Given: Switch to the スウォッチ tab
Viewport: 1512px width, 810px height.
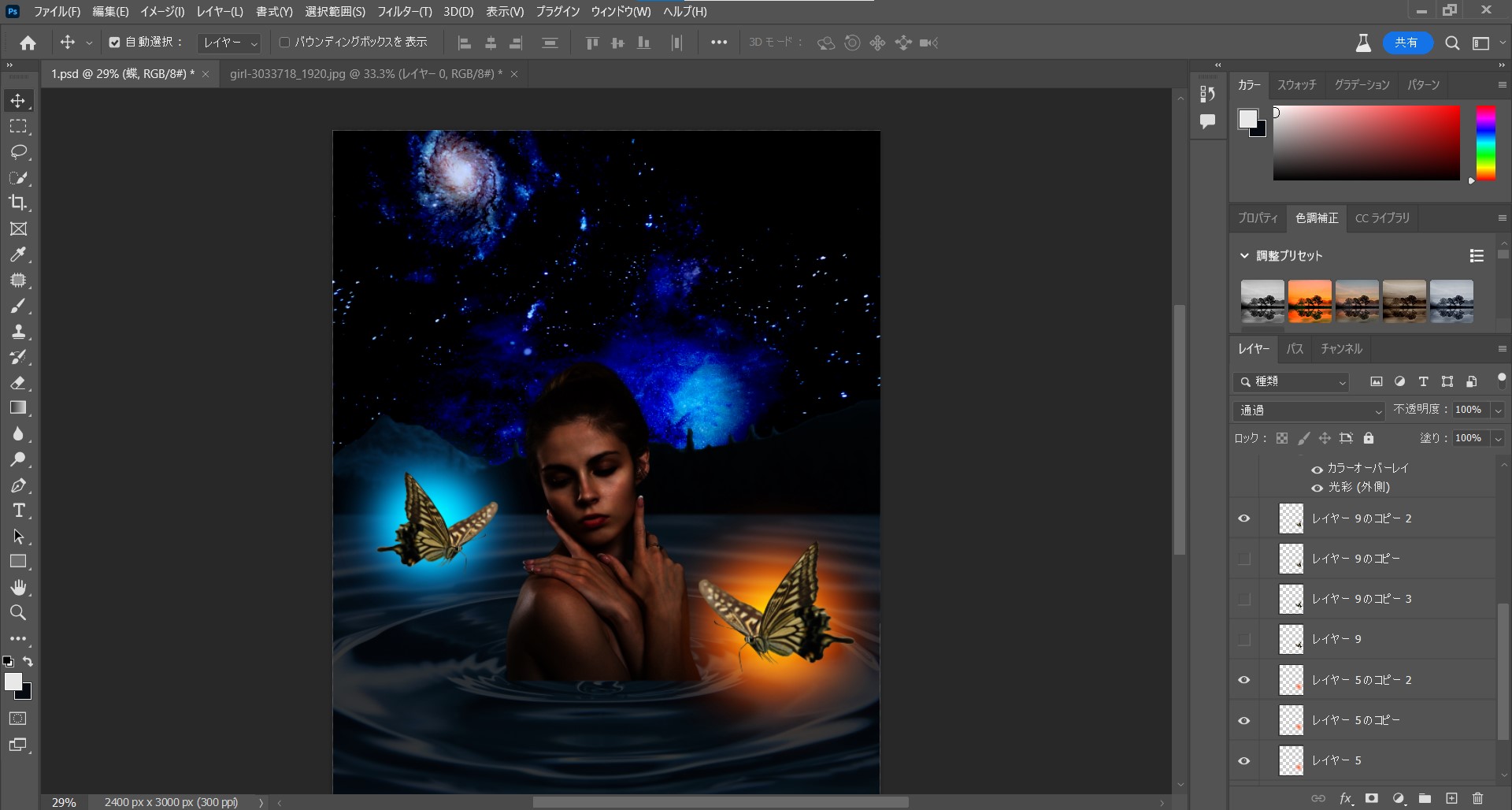Looking at the screenshot, I should pyautogui.click(x=1296, y=84).
